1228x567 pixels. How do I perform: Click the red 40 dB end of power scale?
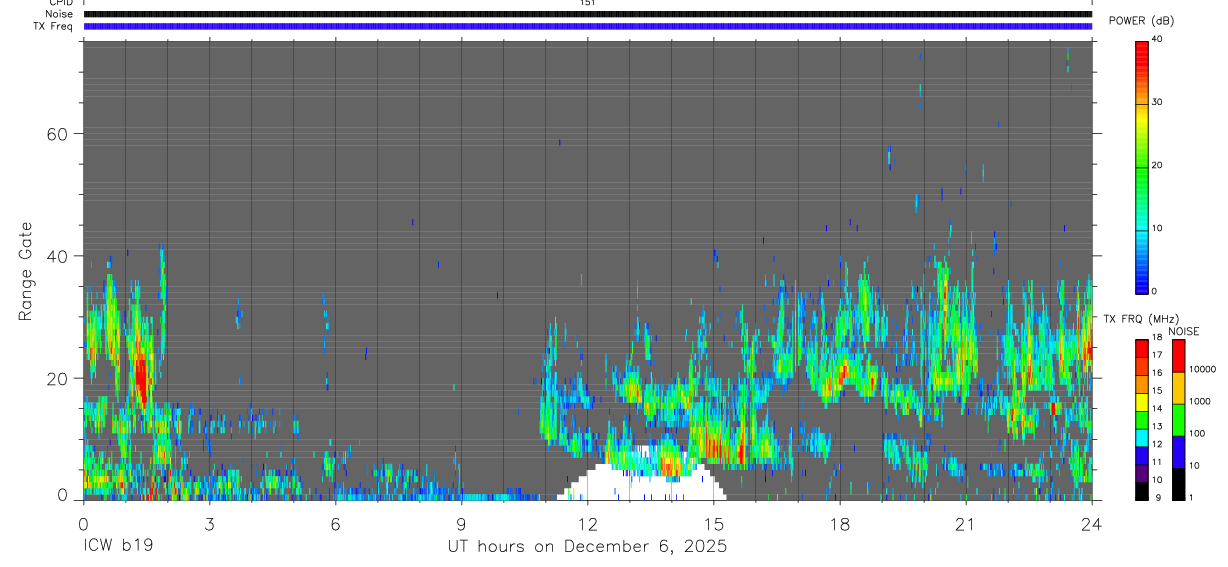pyautogui.click(x=1142, y=46)
